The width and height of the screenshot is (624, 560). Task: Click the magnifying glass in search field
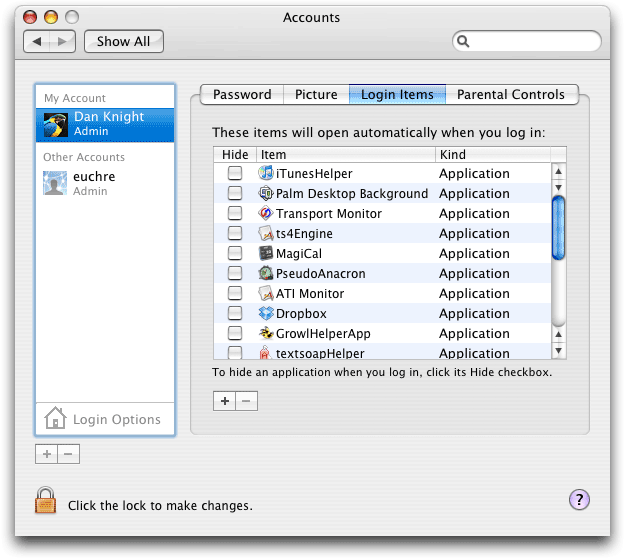pyautogui.click(x=463, y=41)
